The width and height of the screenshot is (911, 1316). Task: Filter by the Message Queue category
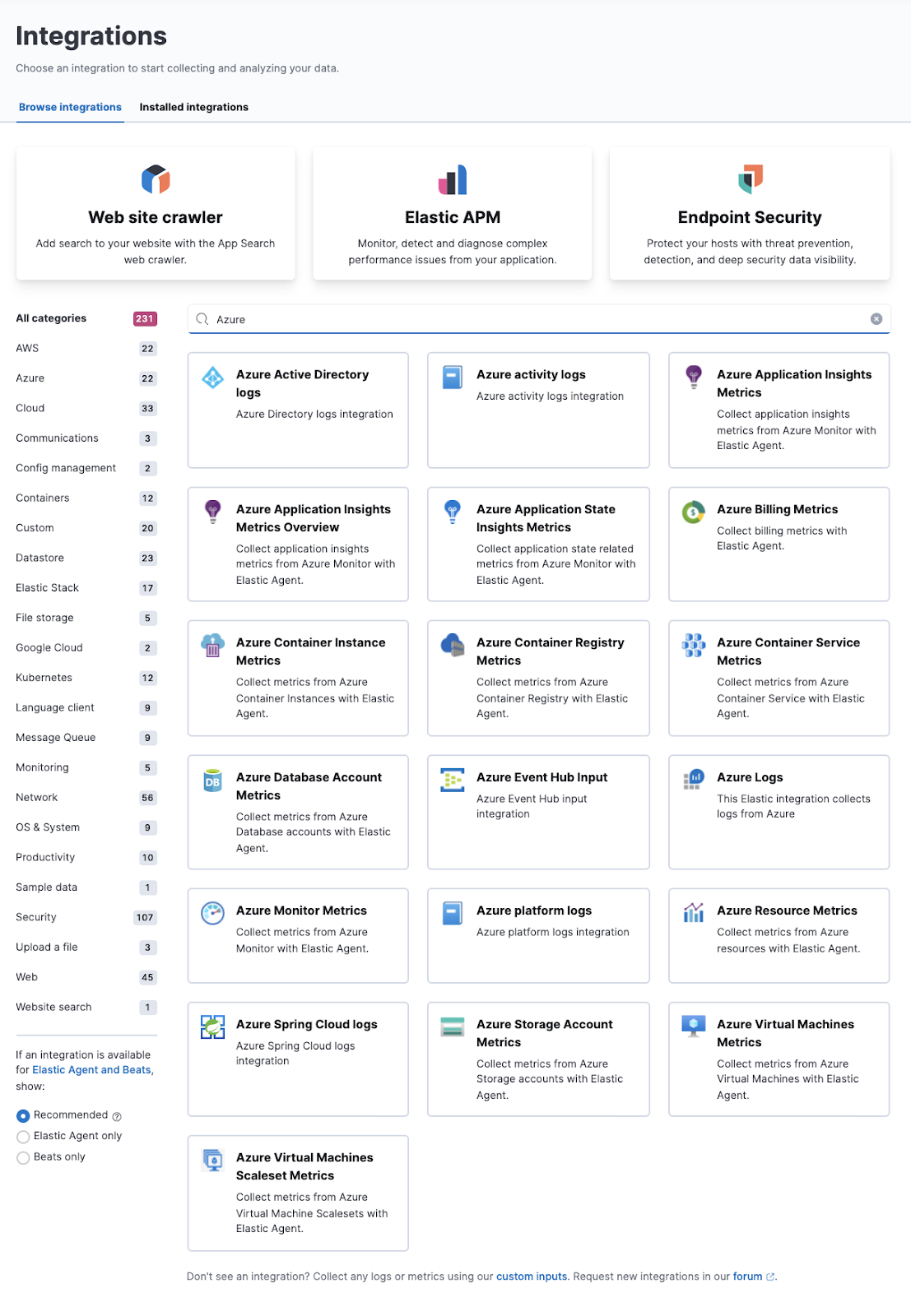(x=86, y=738)
